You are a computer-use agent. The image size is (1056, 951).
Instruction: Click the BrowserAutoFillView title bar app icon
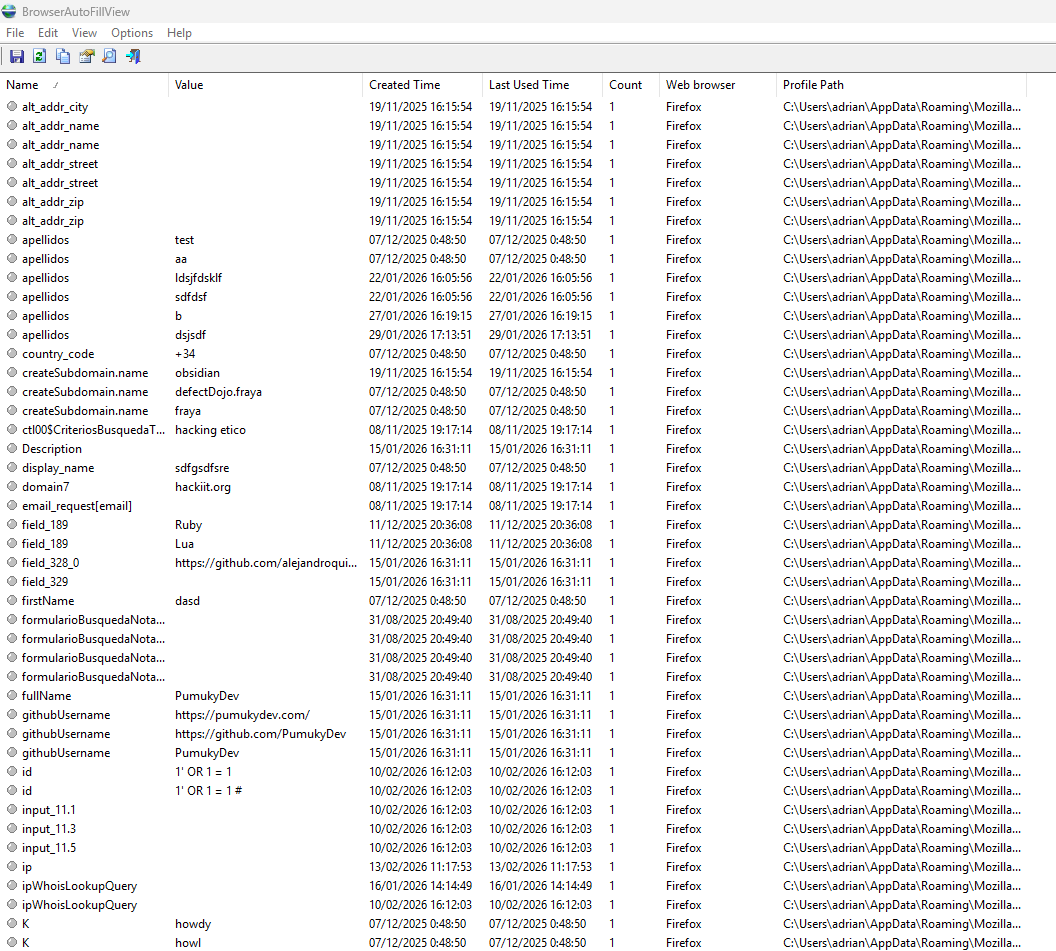click(9, 12)
